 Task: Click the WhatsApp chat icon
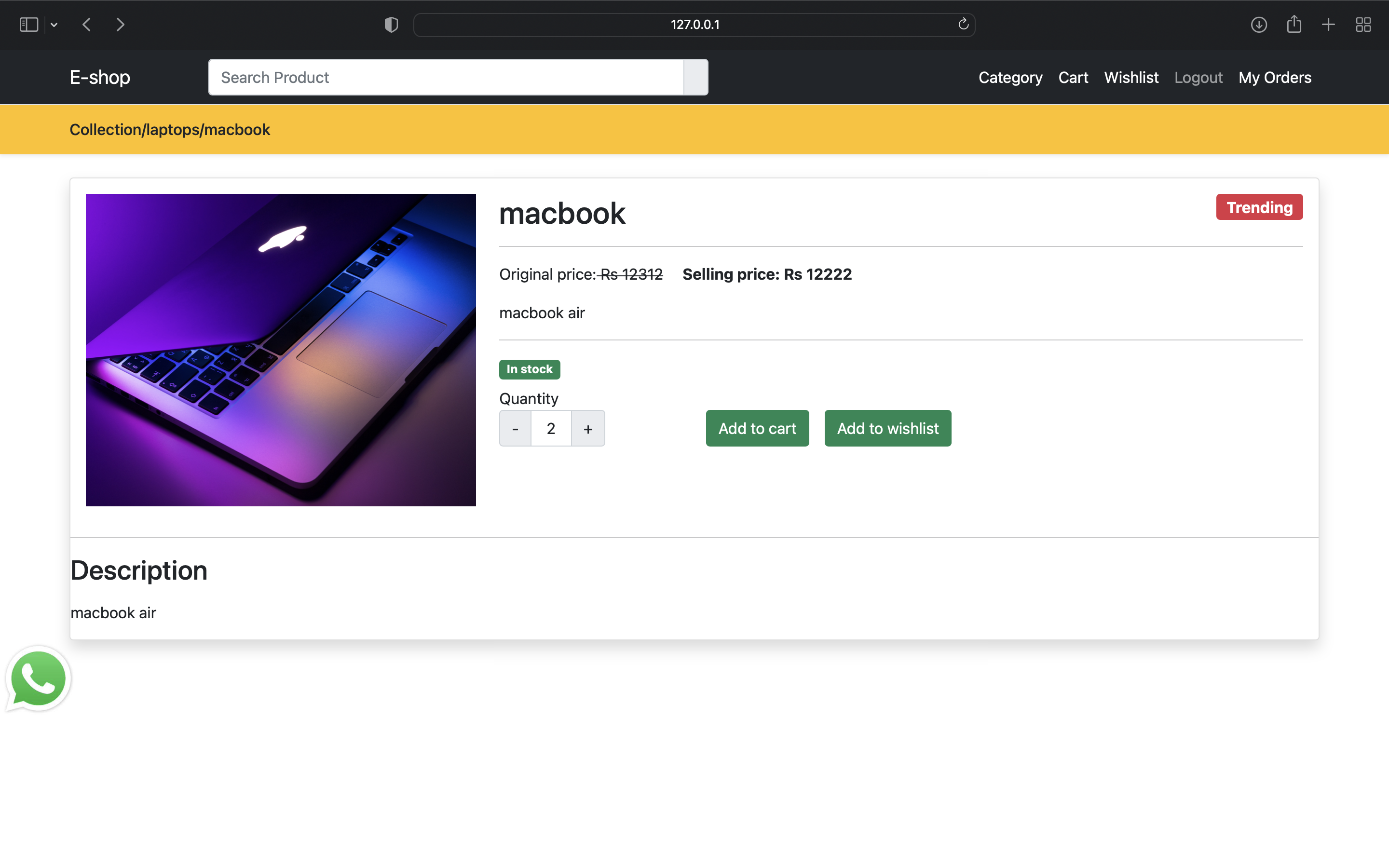click(x=38, y=678)
